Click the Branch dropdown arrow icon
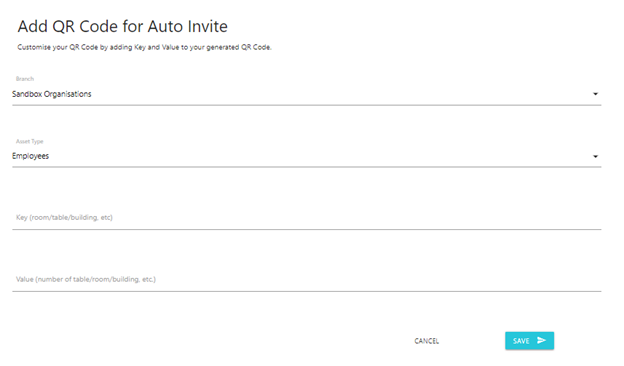The height and width of the screenshot is (366, 624). [595, 94]
